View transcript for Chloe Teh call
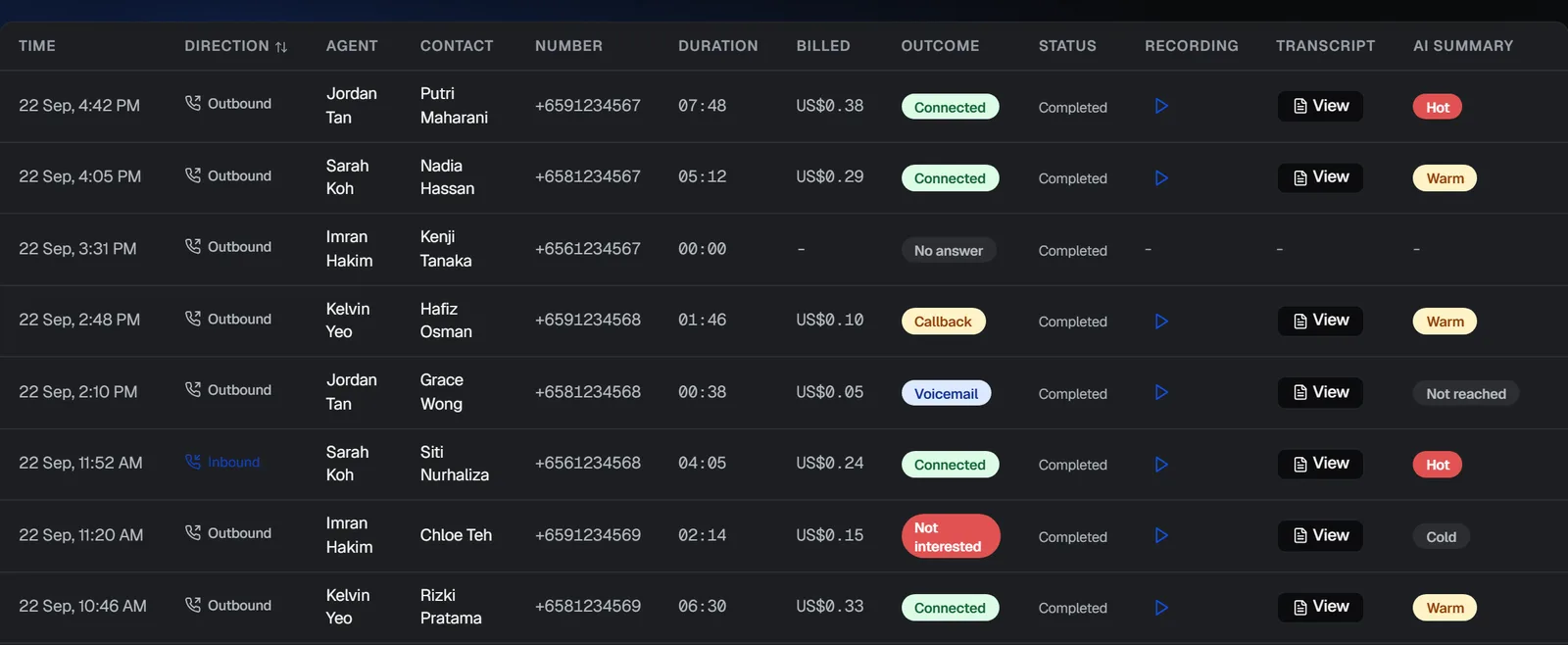 point(1320,535)
